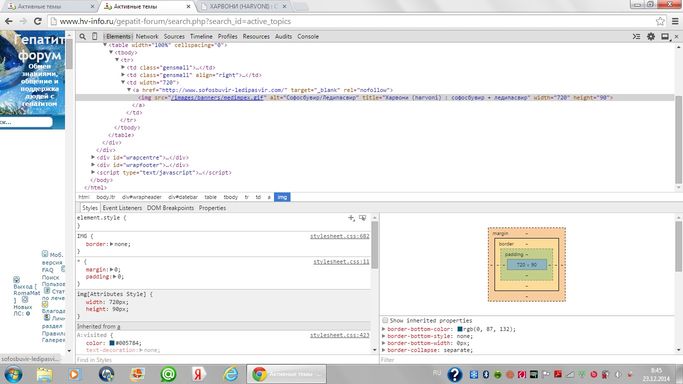Open the Chrome menu hamburger icon
This screenshot has height=384, width=683.
[675, 21]
